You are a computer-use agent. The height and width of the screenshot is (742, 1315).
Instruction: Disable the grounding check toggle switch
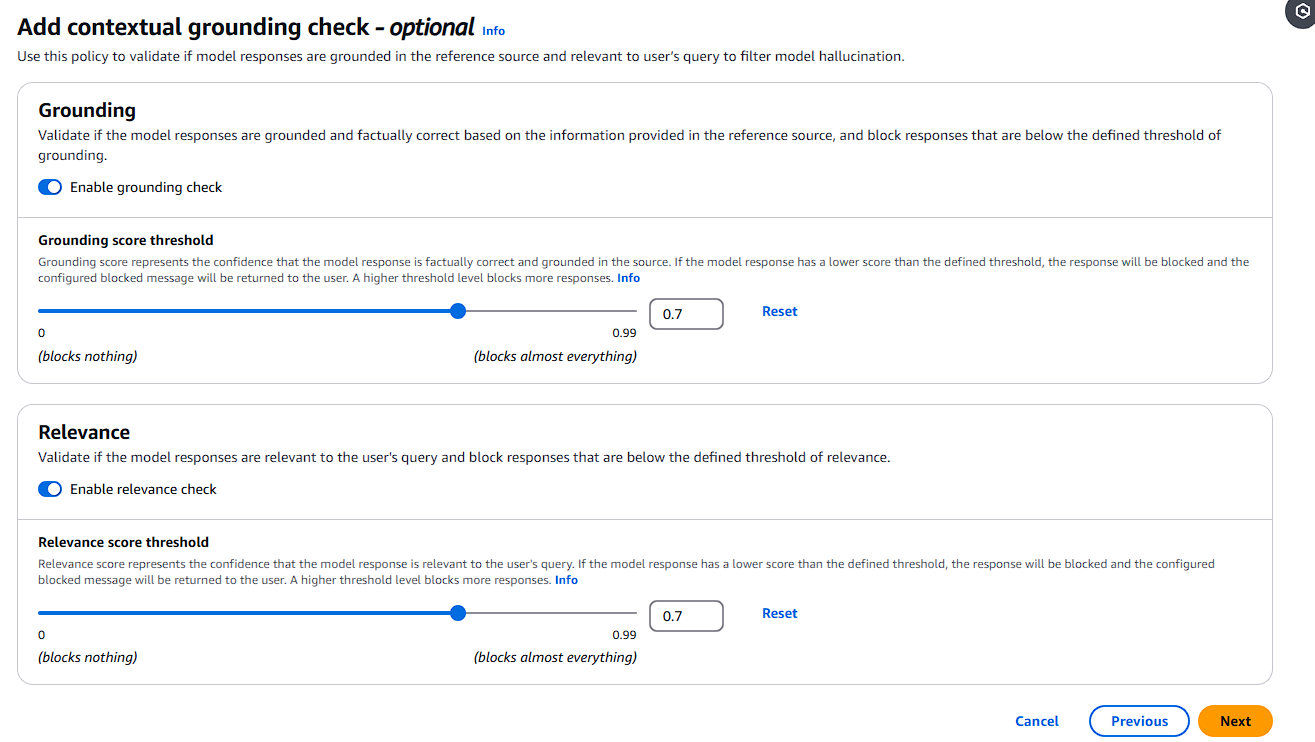click(50, 187)
